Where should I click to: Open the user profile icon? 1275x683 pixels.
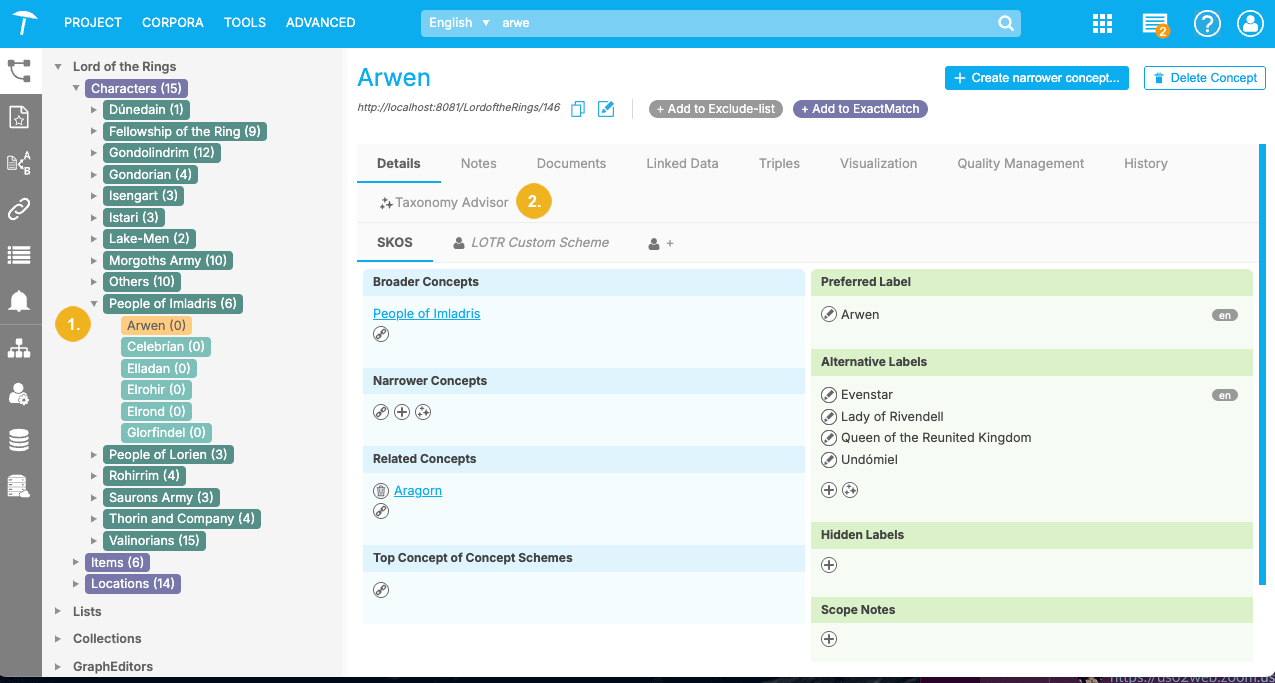pos(1250,24)
